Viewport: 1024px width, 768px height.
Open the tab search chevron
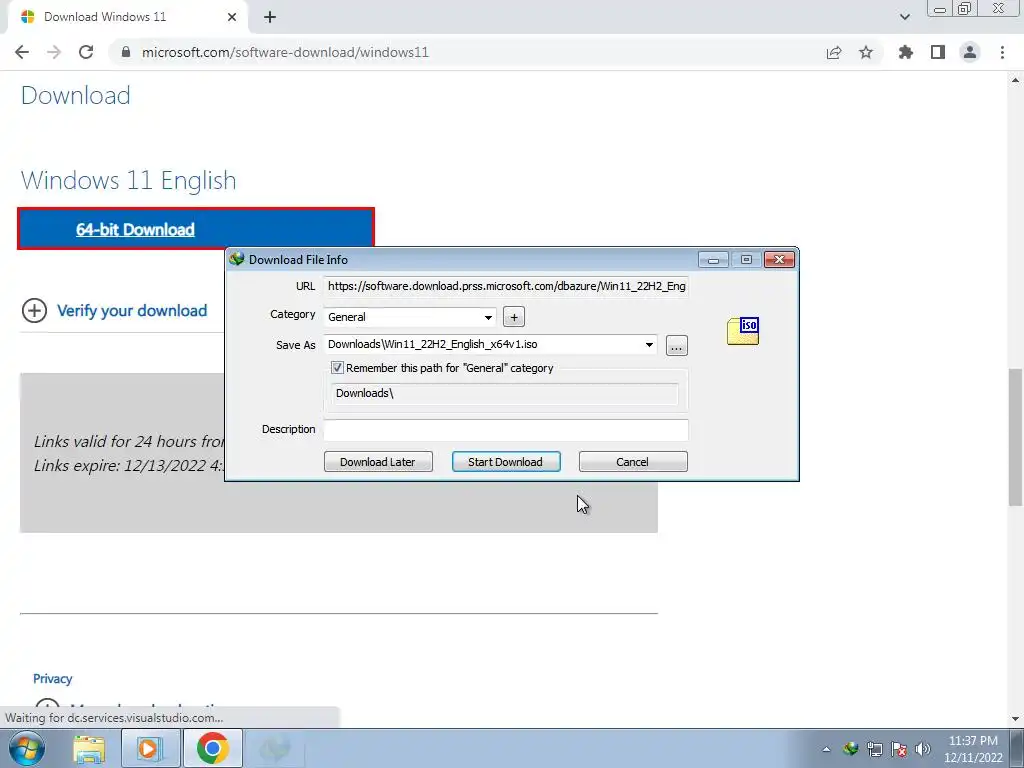tap(904, 17)
